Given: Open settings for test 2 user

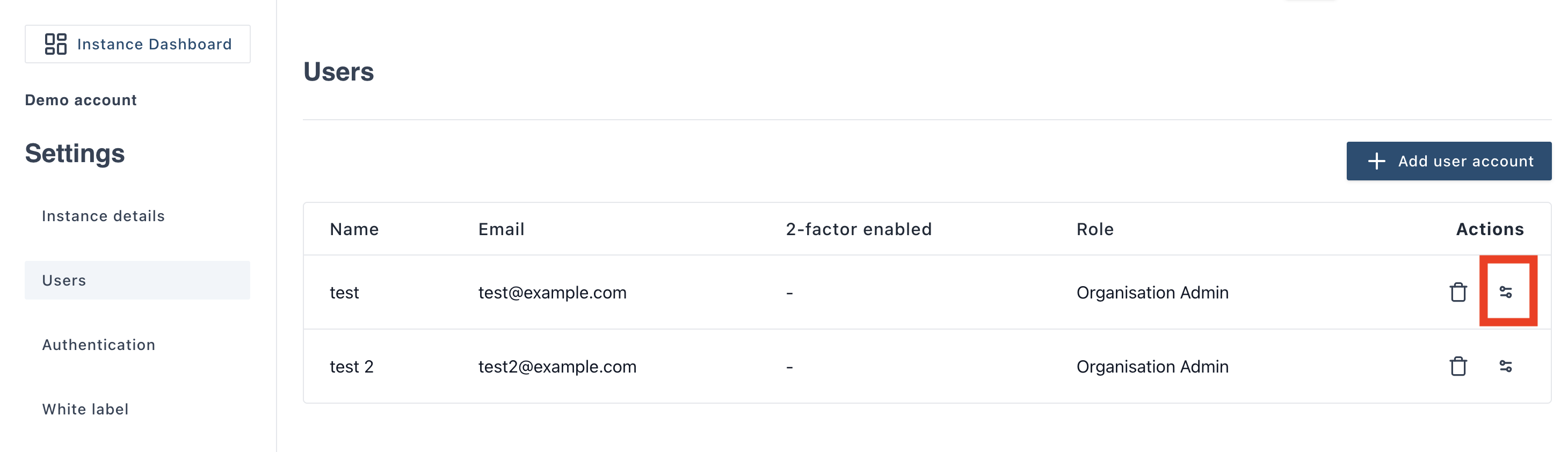Looking at the screenshot, I should [x=1505, y=366].
